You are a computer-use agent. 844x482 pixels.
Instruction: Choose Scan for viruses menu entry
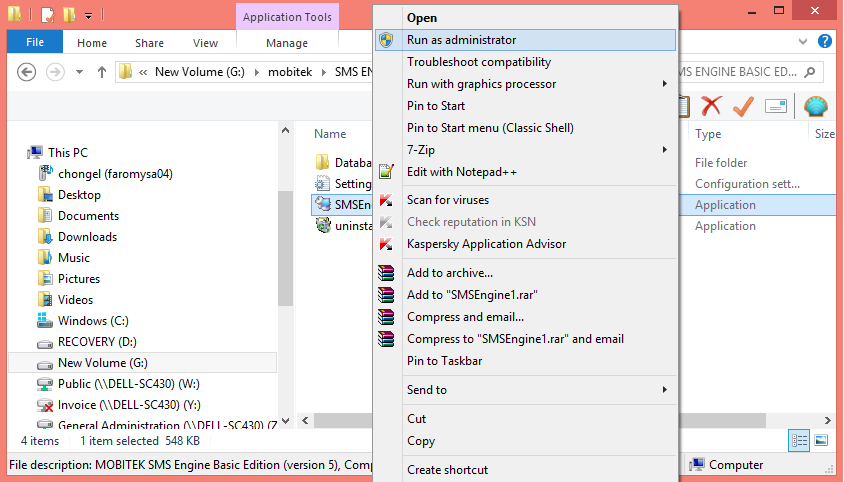[x=448, y=200]
